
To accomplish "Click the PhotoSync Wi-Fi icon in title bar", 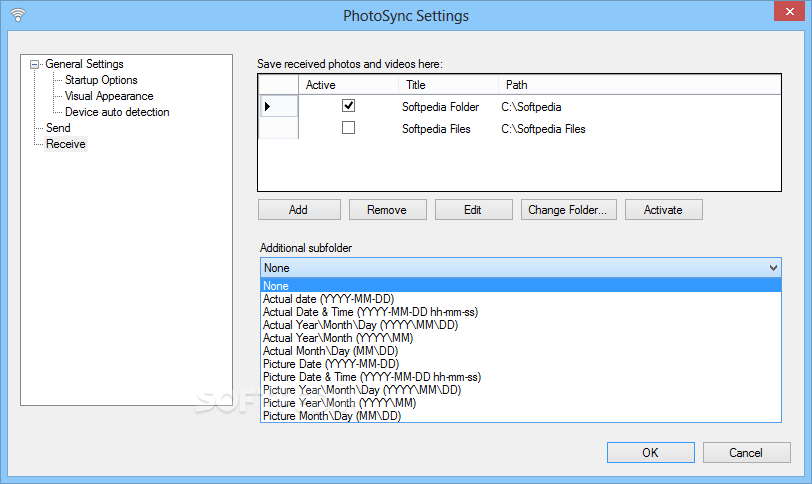I will [18, 15].
